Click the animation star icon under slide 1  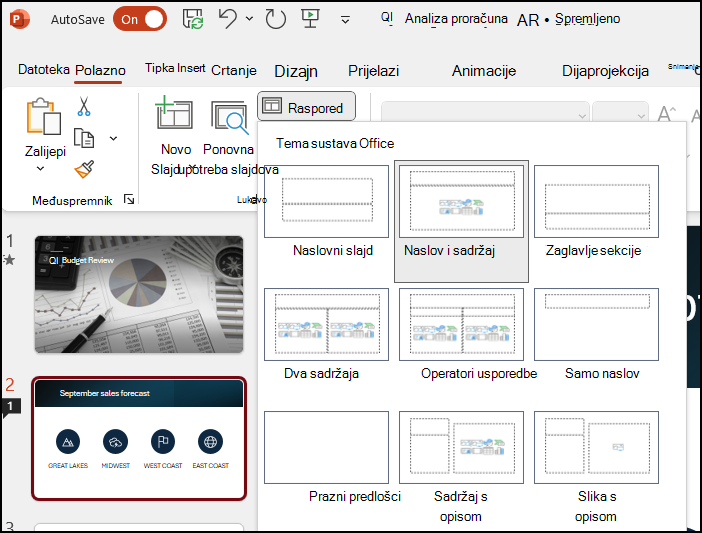9,260
